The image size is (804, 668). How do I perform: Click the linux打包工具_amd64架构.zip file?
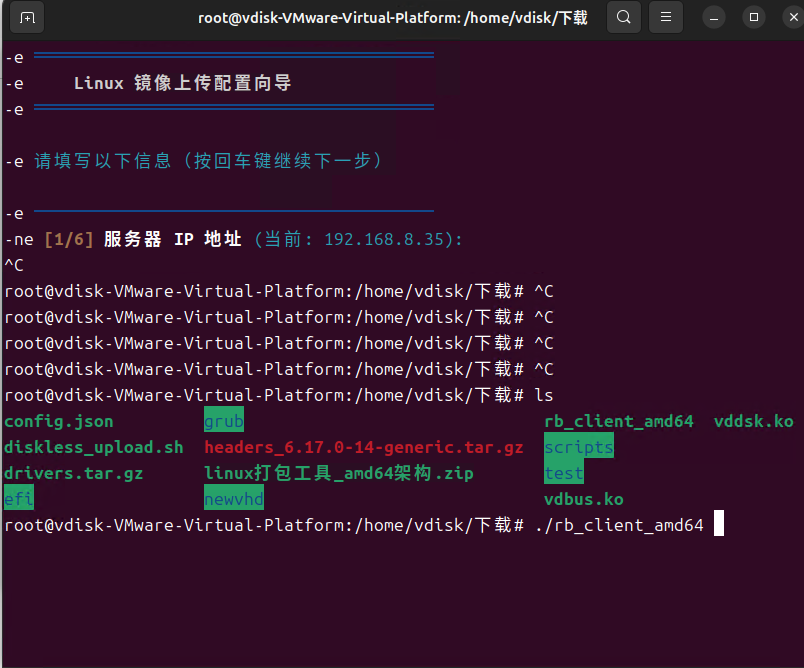tap(339, 473)
